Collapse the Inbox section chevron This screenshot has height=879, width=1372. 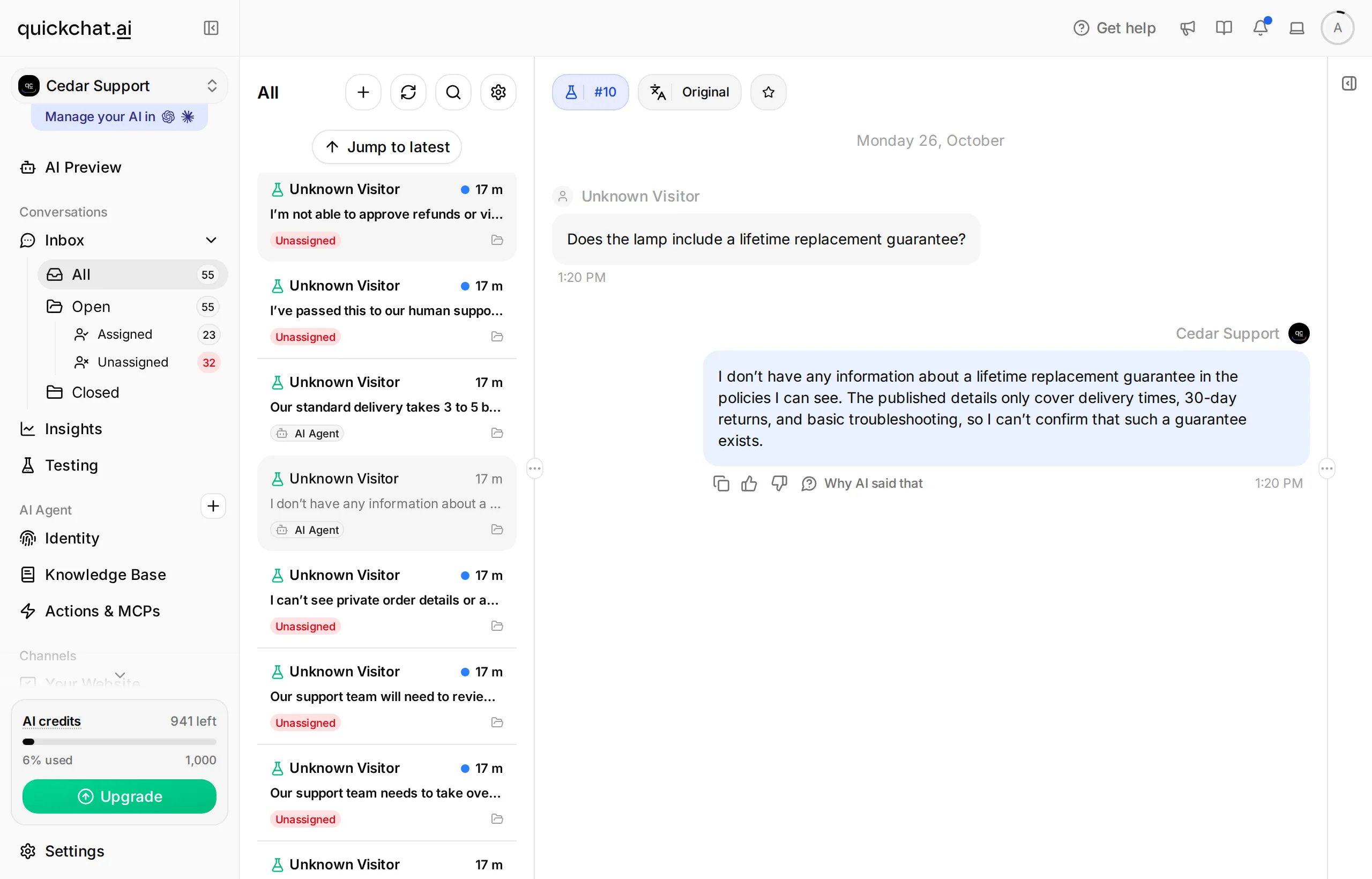point(211,240)
